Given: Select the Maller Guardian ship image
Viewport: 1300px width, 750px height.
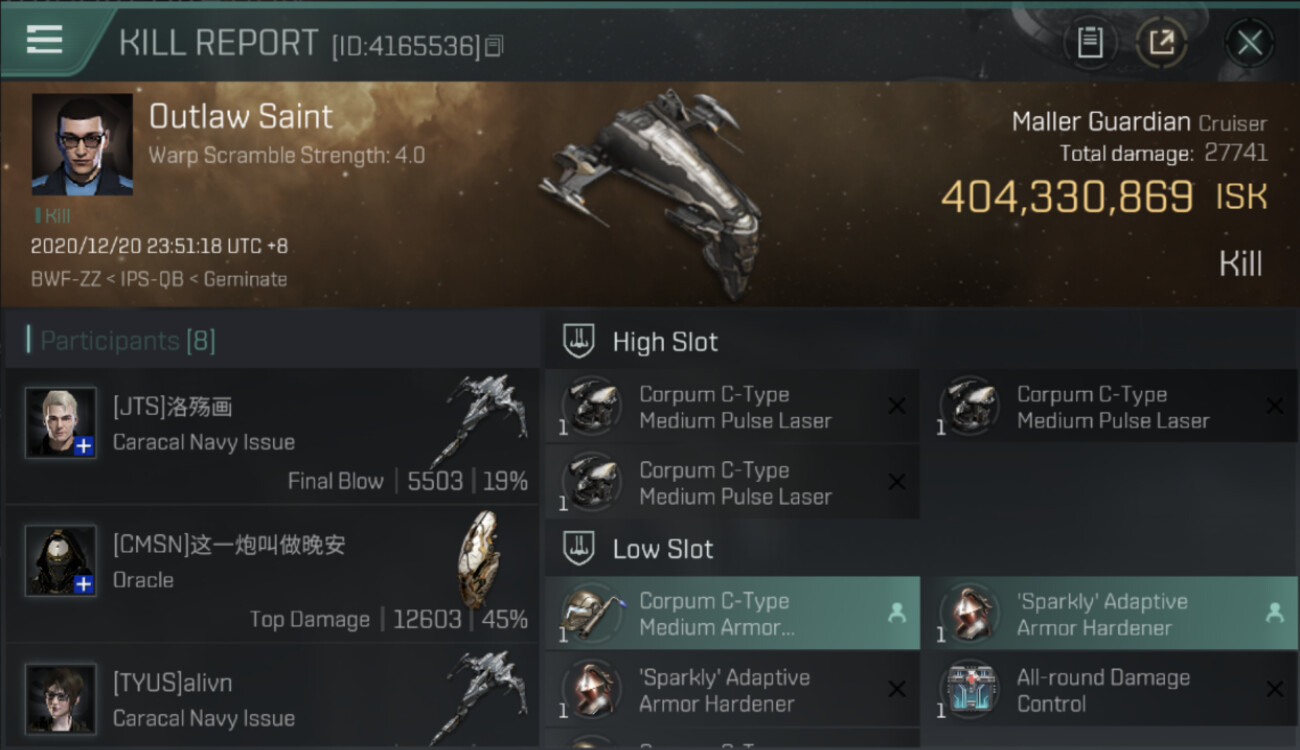Looking at the screenshot, I should pyautogui.click(x=650, y=192).
